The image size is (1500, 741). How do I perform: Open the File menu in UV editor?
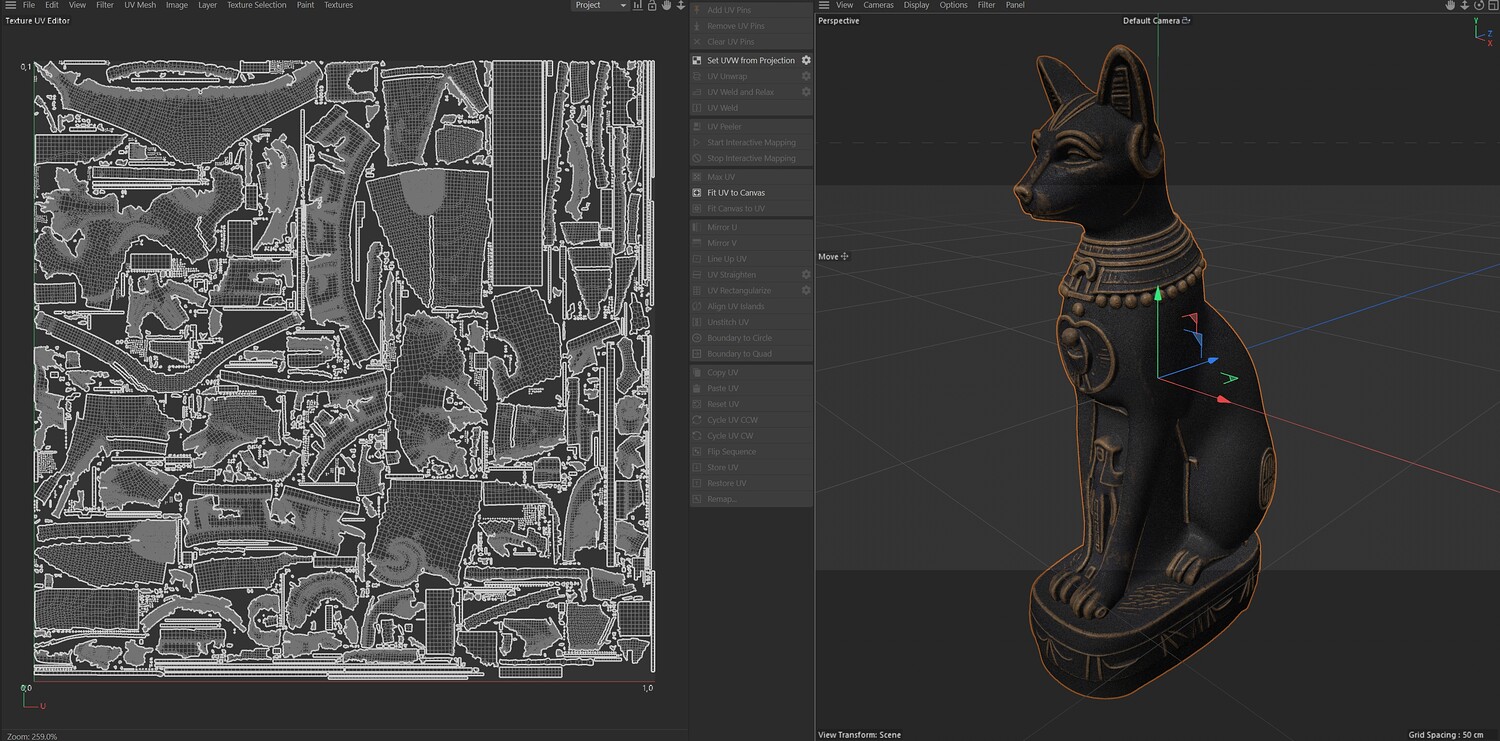coord(30,5)
